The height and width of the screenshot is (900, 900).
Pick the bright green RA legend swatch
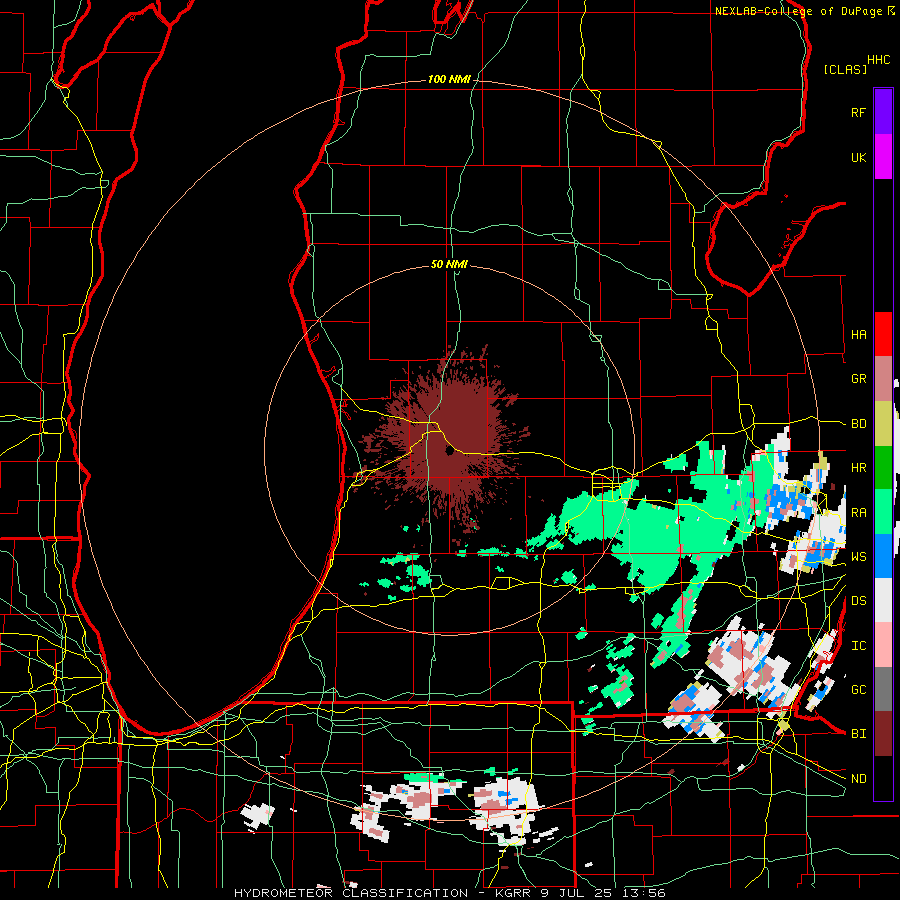click(883, 511)
